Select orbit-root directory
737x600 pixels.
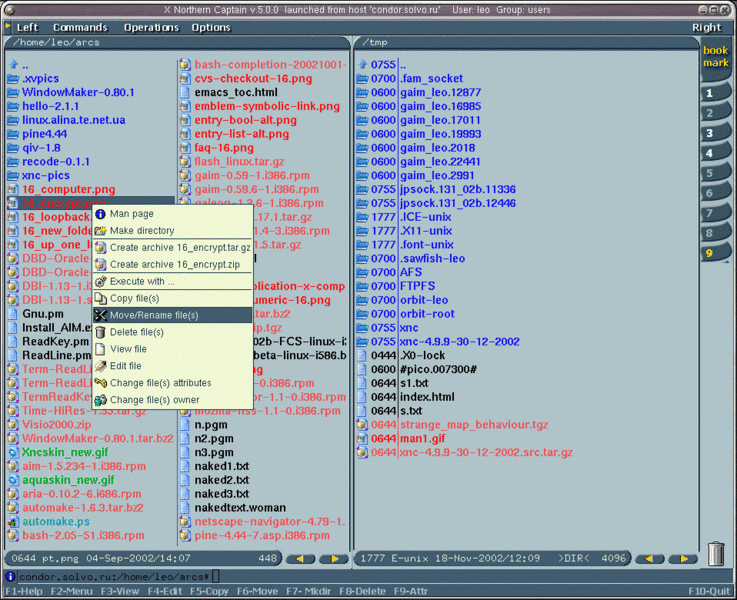427,314
